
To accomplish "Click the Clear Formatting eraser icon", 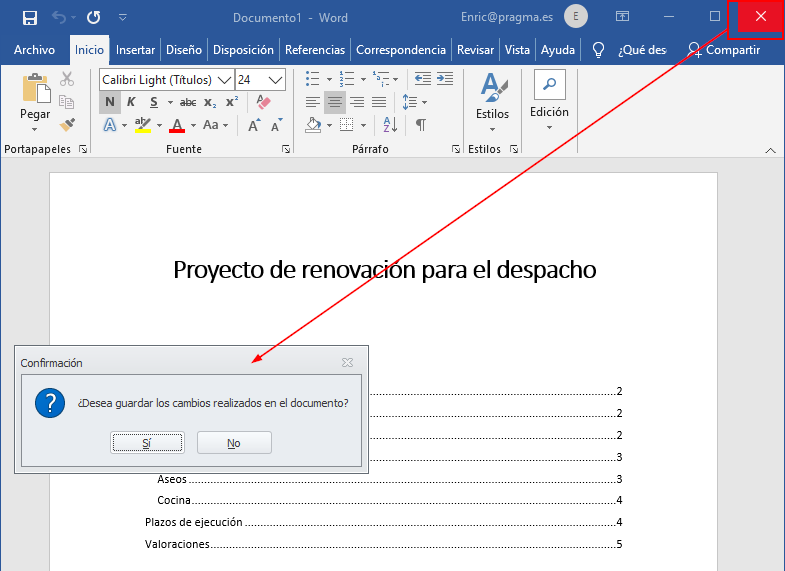I will click(x=263, y=102).
